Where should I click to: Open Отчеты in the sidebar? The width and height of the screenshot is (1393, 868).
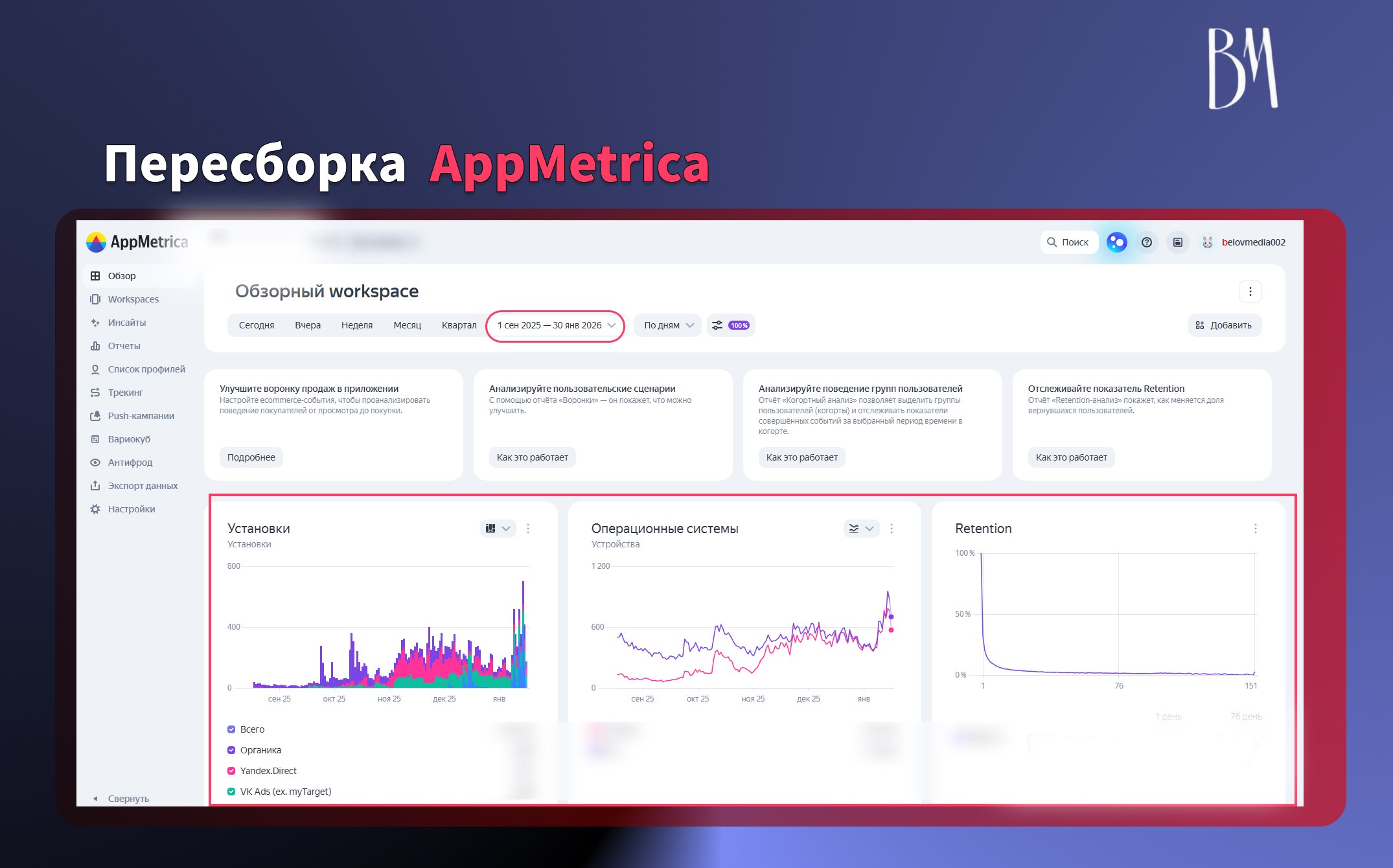pyautogui.click(x=124, y=346)
